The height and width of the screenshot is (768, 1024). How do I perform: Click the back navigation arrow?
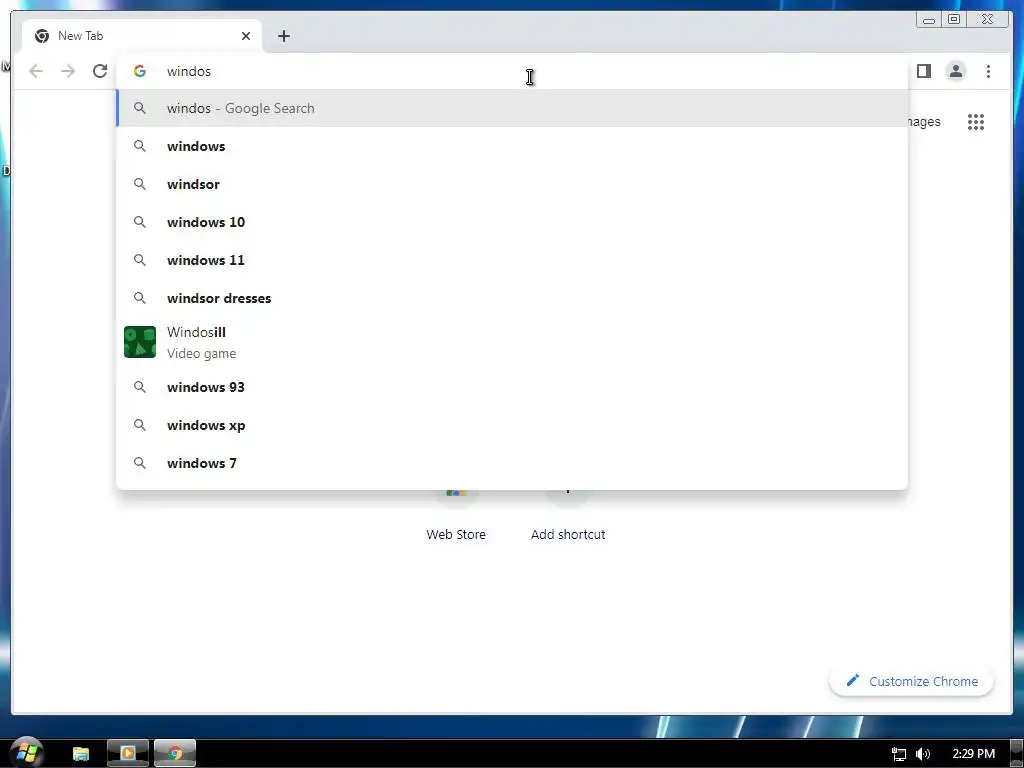point(36,71)
